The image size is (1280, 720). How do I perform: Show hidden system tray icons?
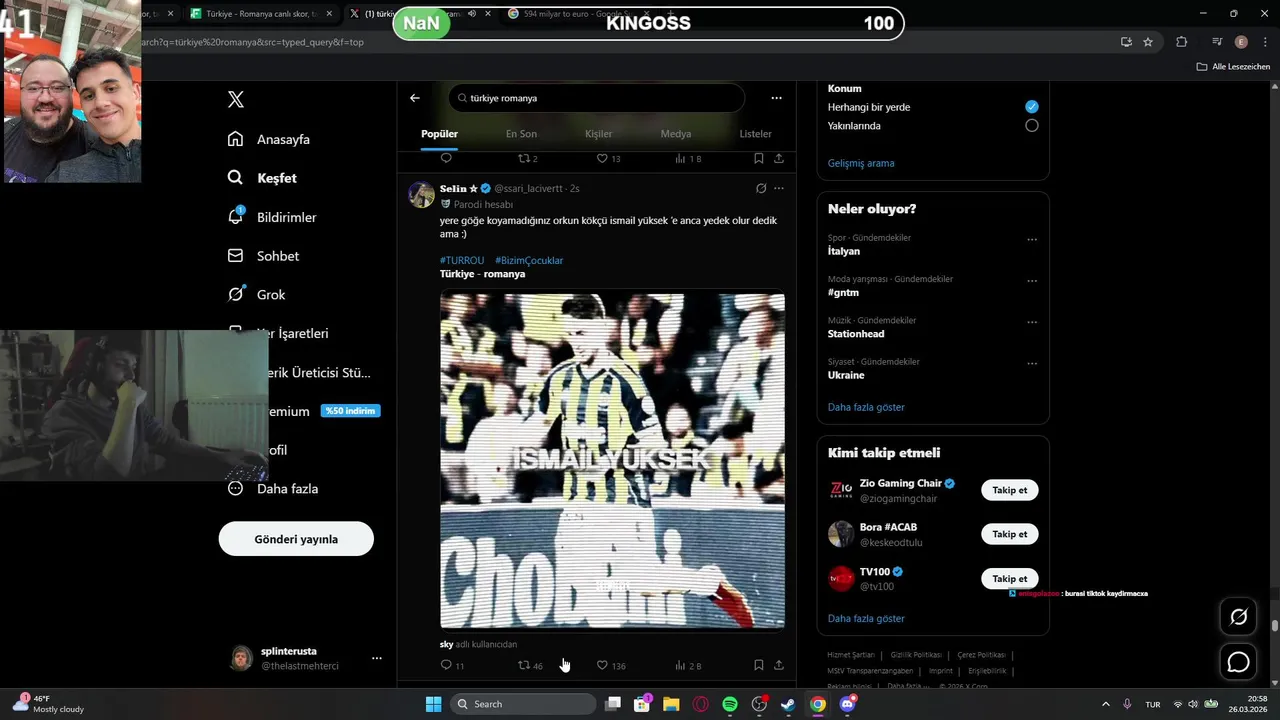pos(1106,704)
